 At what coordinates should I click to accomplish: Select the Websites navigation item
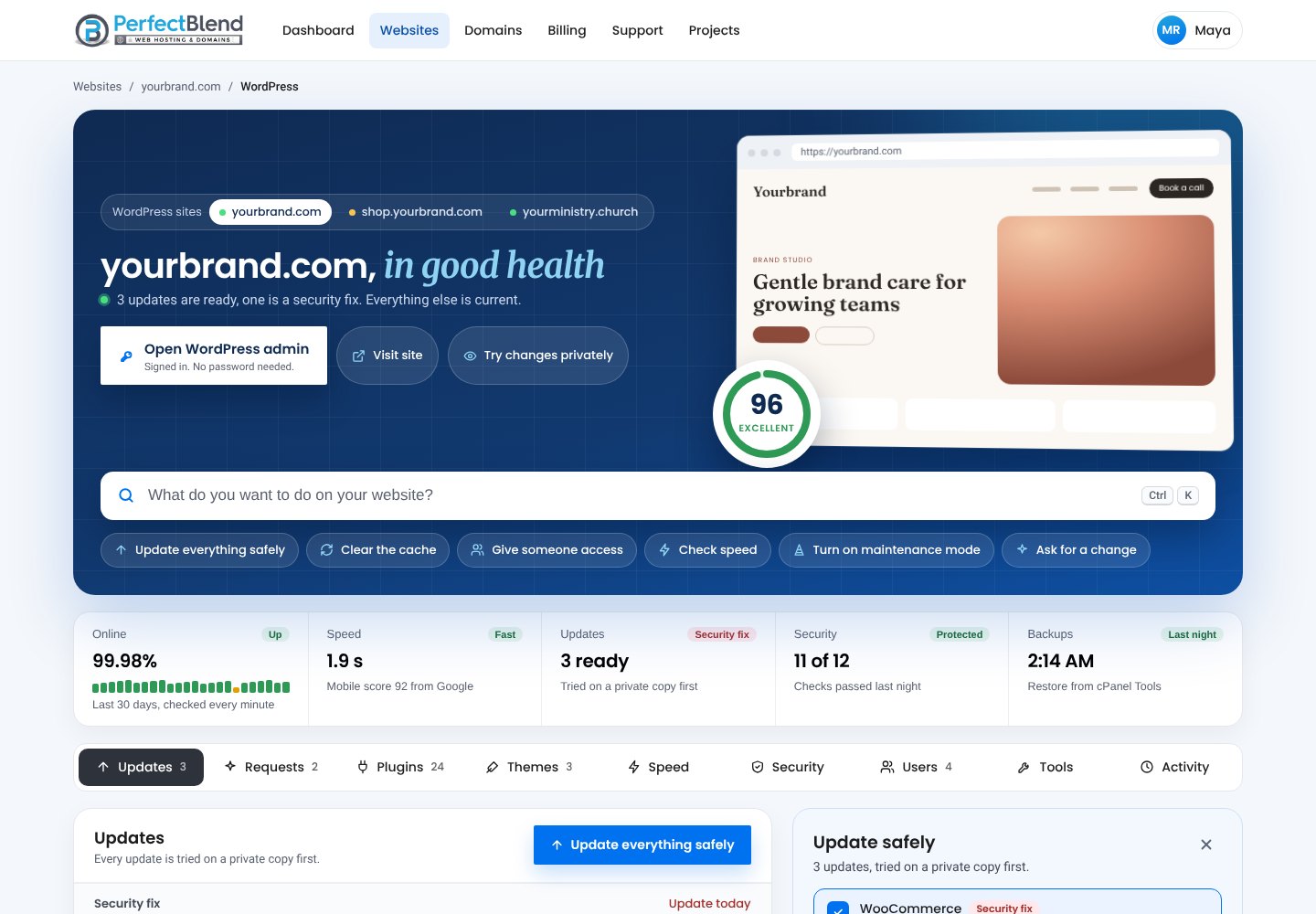pyautogui.click(x=409, y=30)
